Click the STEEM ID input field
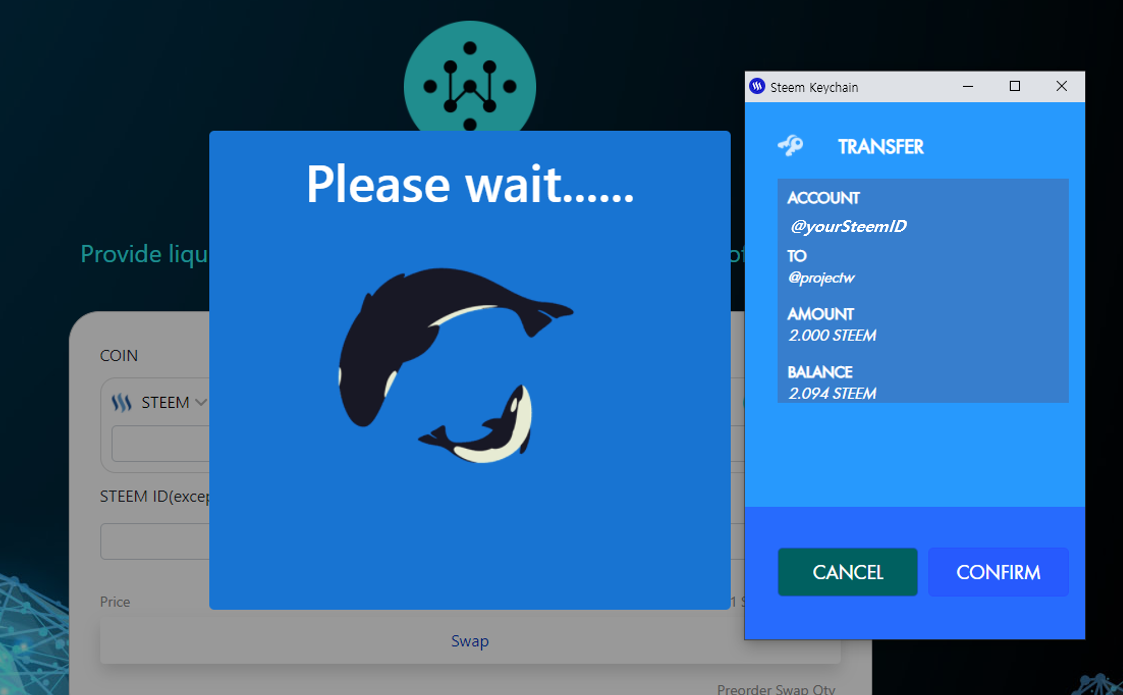 pos(155,541)
